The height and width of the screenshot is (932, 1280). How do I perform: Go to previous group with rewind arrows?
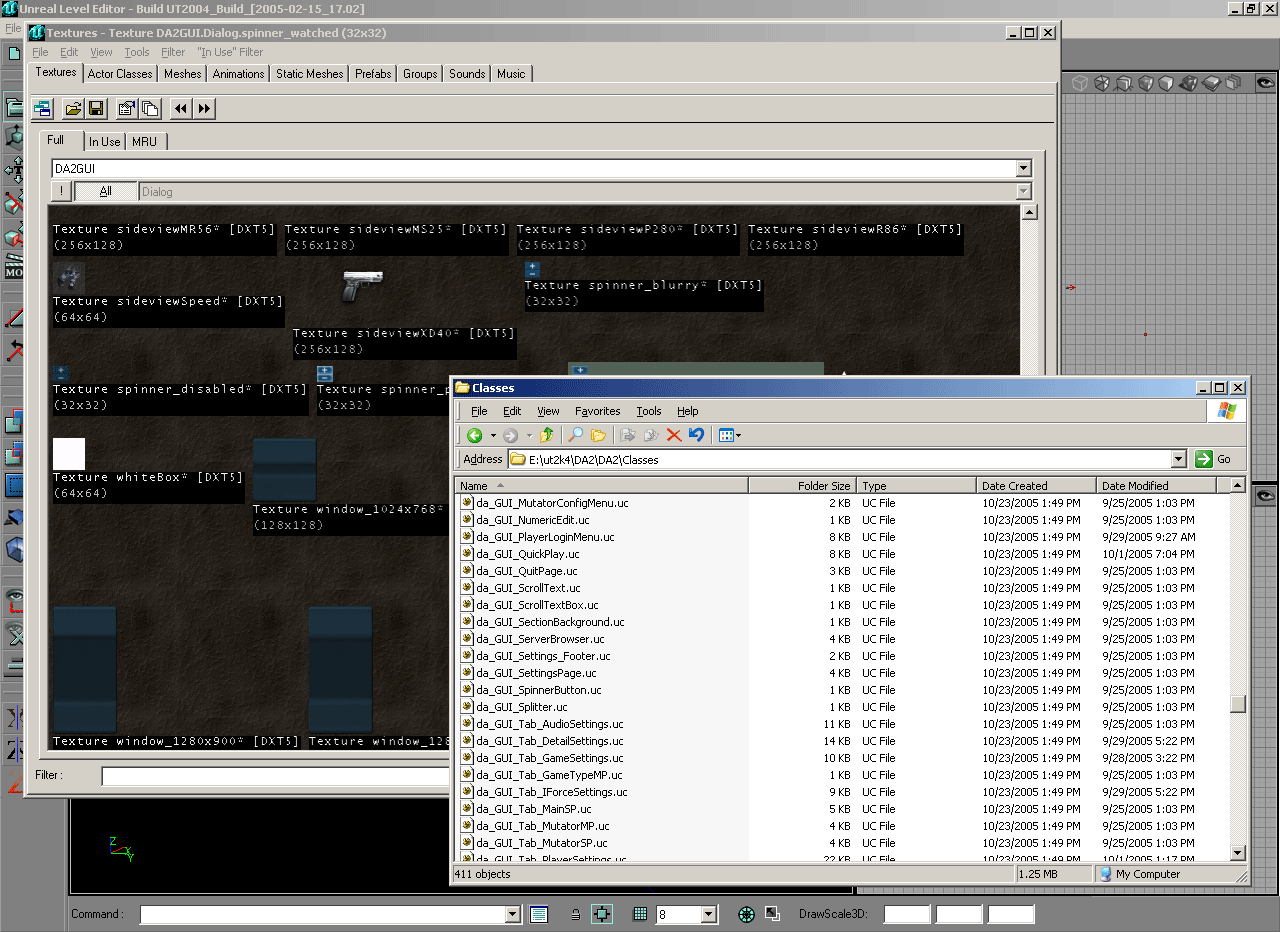click(181, 108)
